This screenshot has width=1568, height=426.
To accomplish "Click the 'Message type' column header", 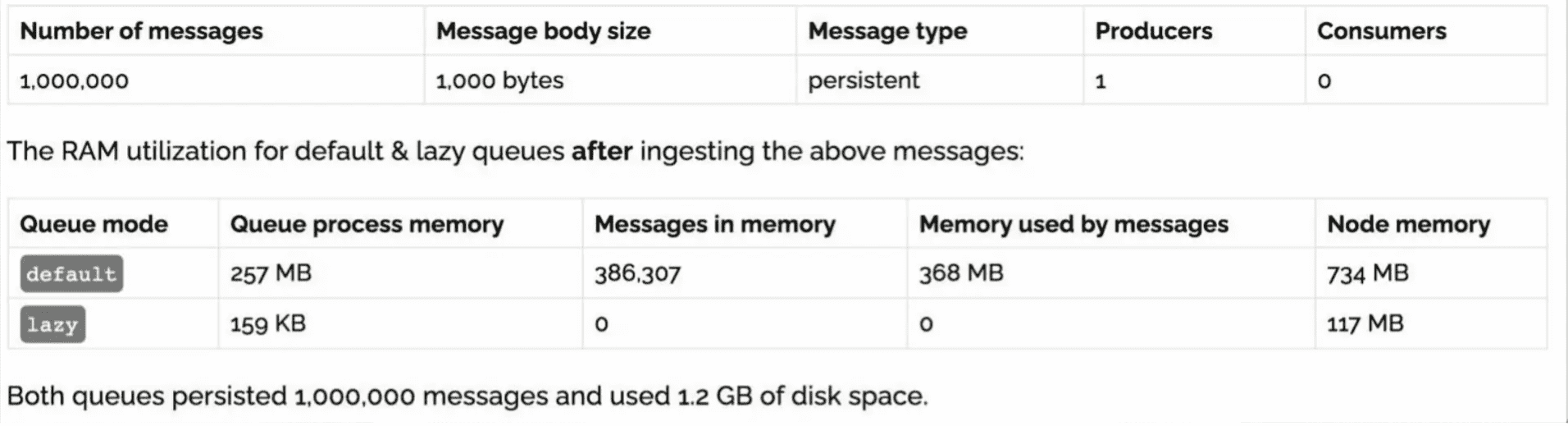I will [x=887, y=31].
